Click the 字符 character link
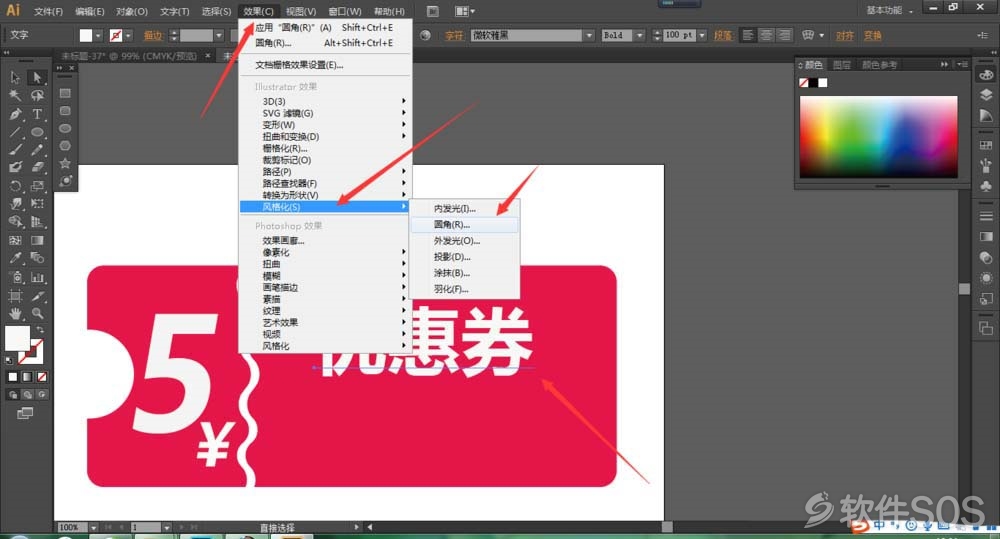Image resolution: width=1000 pixels, height=539 pixels. [x=454, y=36]
